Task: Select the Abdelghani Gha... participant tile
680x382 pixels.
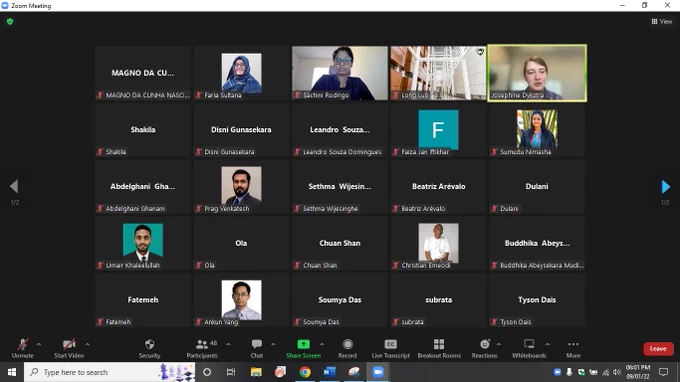Action: 143,187
